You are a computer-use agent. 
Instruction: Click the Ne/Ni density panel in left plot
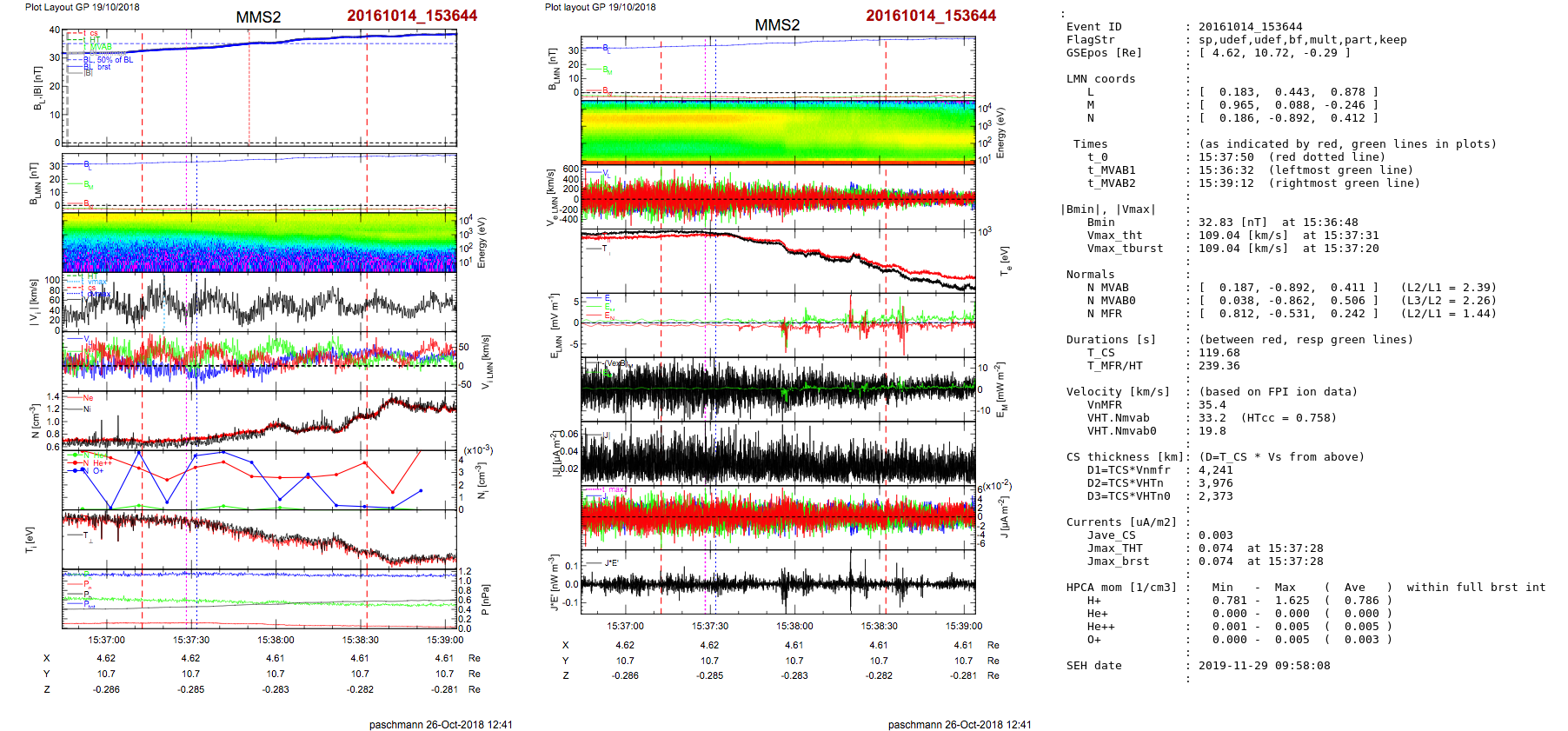259,420
